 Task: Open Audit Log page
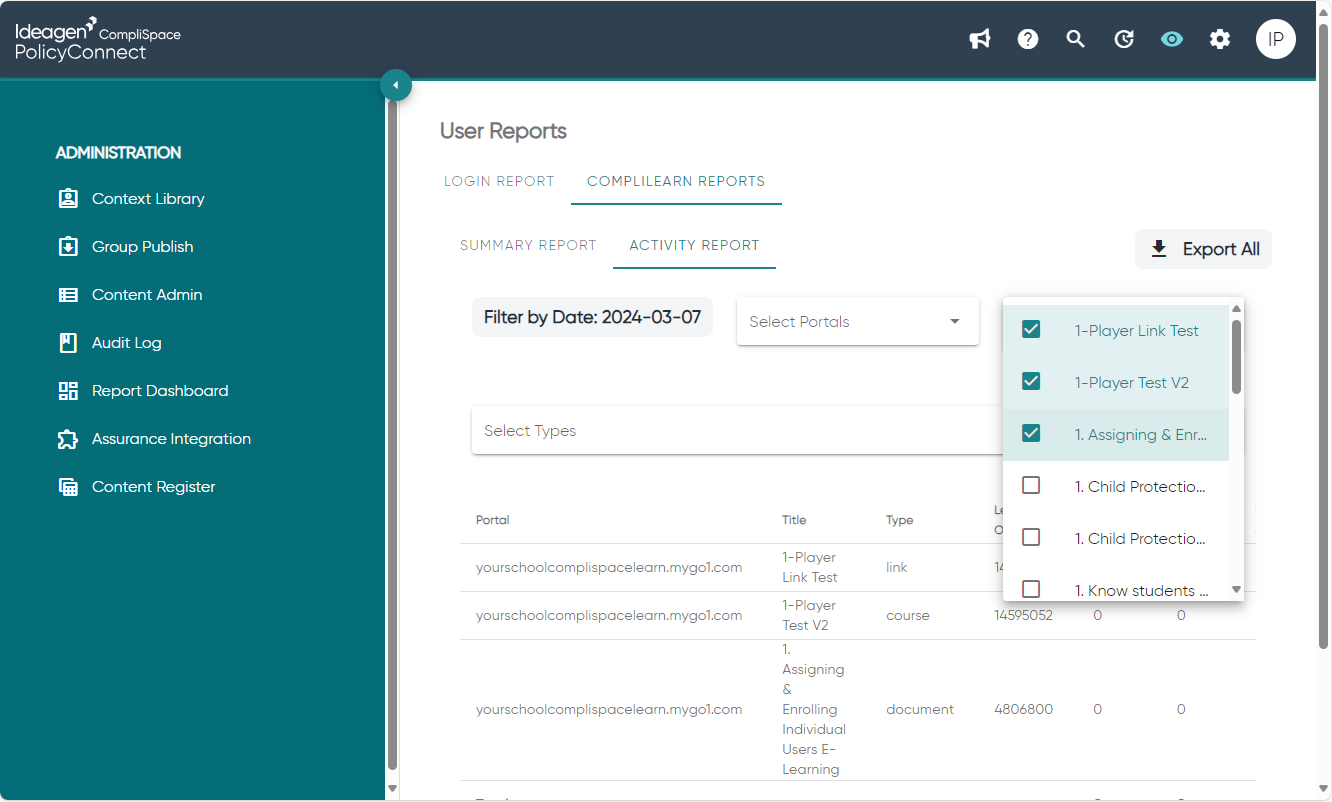coord(126,342)
